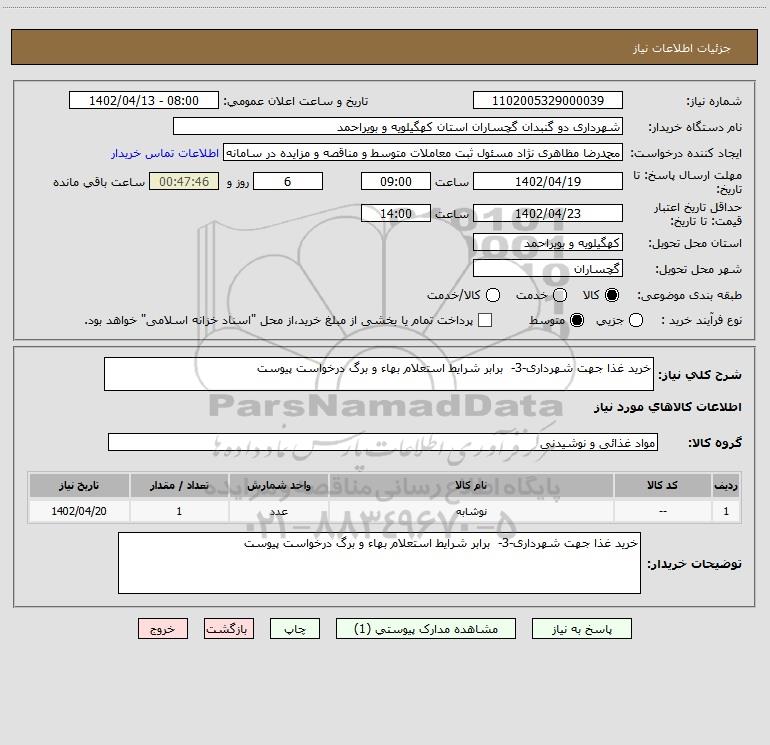Click the announcement date field 1402/04/13 - 08:00
This screenshot has width=770, height=745.
pyautogui.click(x=144, y=100)
